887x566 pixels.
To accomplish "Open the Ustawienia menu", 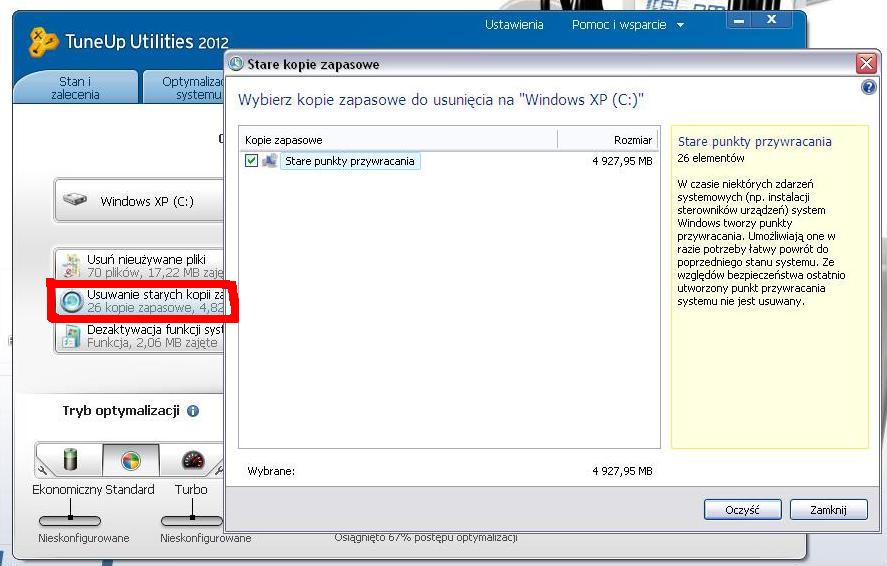I will click(x=514, y=25).
